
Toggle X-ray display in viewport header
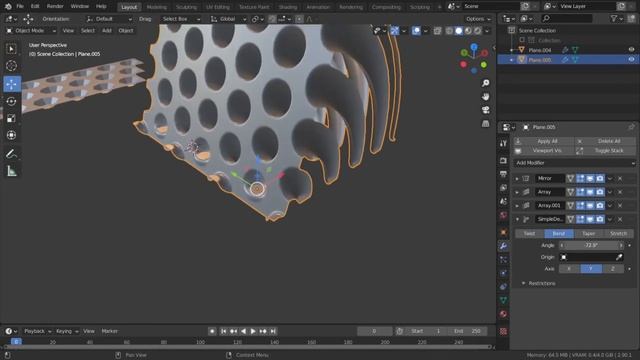point(437,31)
